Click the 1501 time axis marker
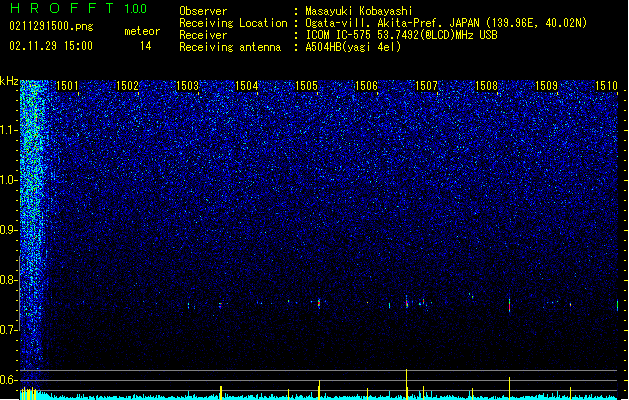 click(x=67, y=85)
